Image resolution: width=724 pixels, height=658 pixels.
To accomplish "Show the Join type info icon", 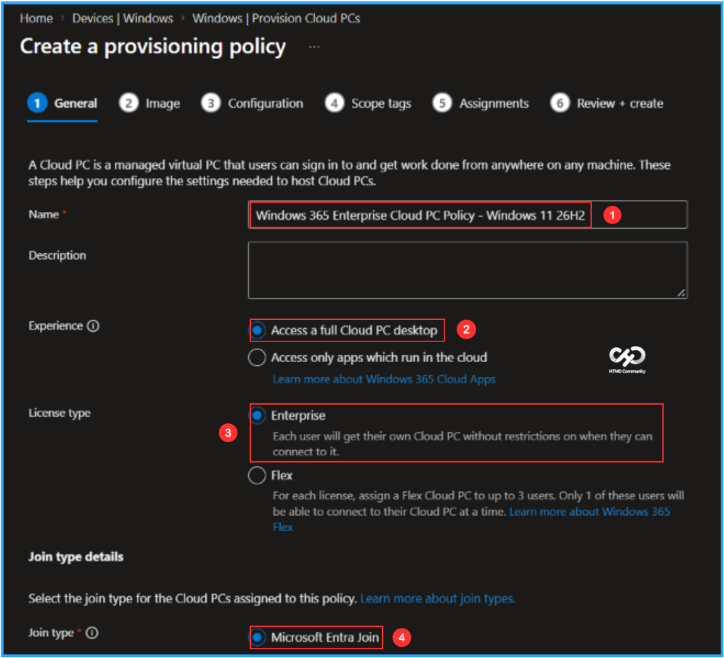I will click(92, 633).
